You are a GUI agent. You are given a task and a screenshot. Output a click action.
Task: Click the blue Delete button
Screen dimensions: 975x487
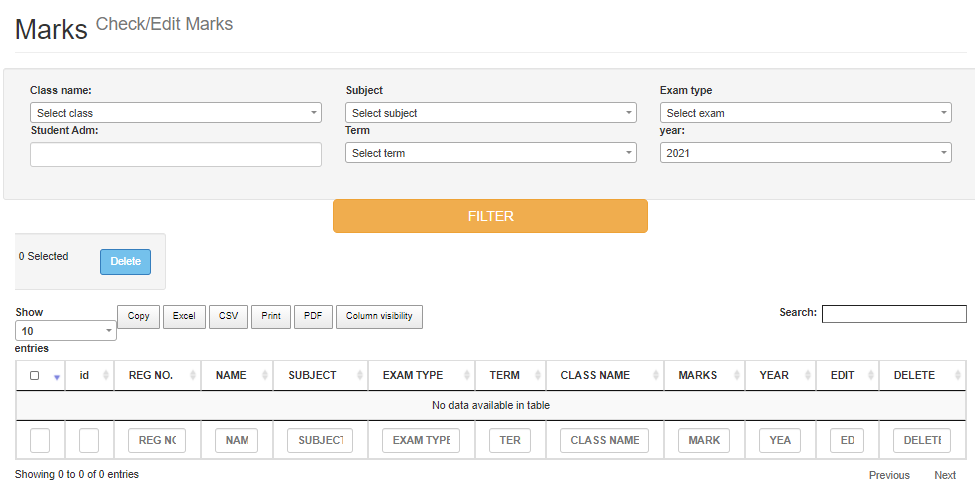(x=125, y=261)
